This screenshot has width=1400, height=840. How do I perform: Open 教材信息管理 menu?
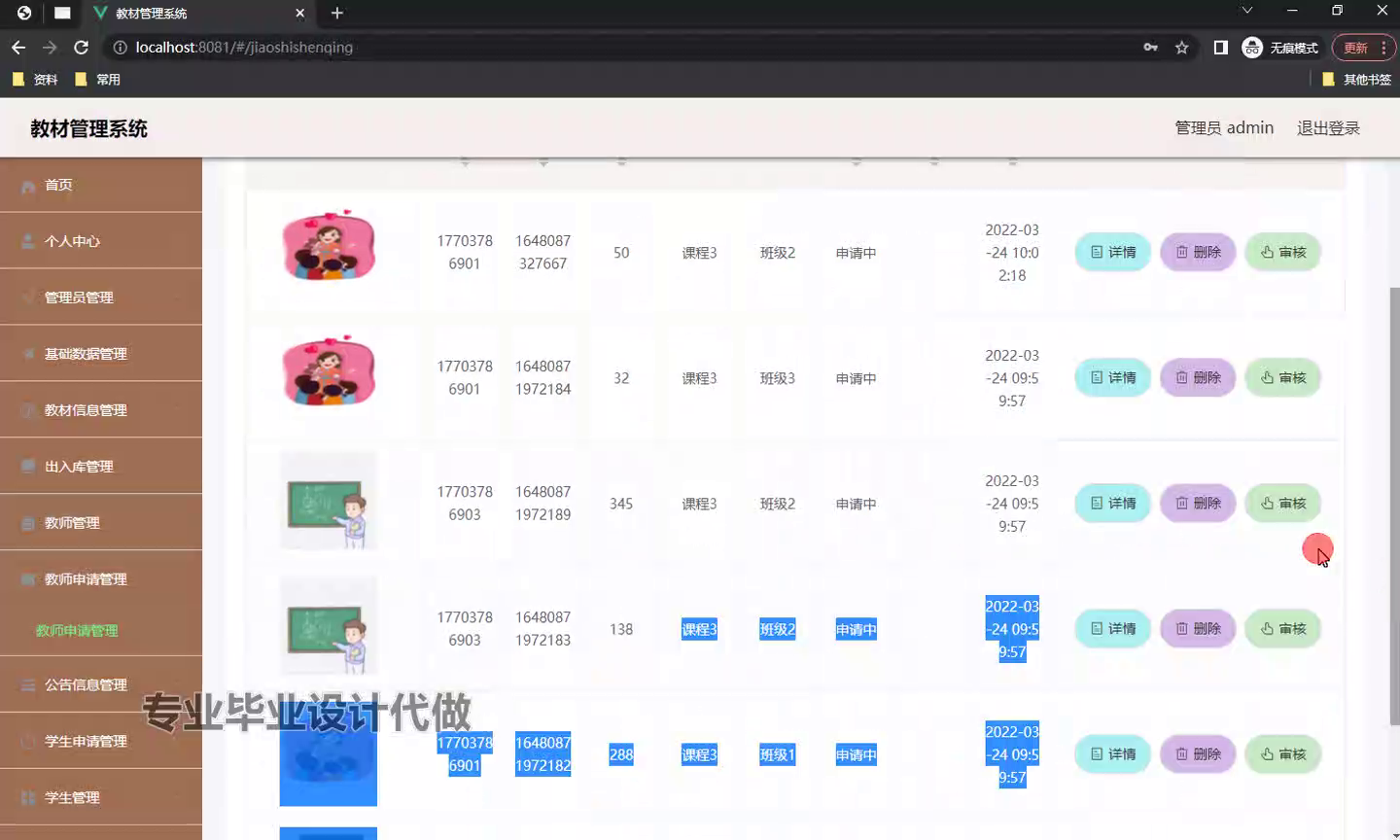click(101, 410)
